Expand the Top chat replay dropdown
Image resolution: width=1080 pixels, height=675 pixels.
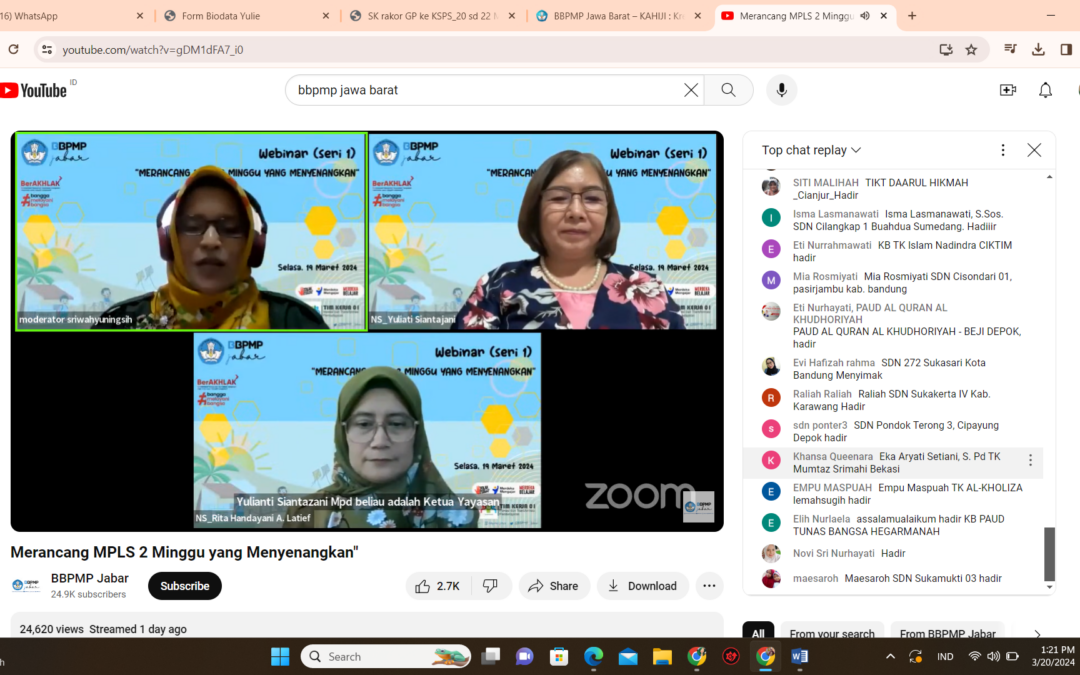[x=811, y=150]
